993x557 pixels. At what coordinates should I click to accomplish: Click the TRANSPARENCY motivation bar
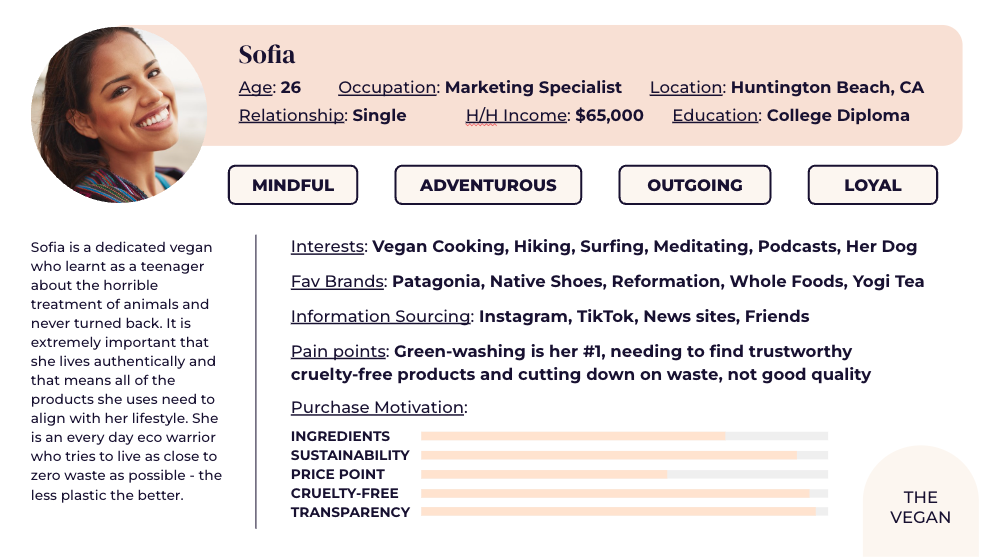[624, 512]
